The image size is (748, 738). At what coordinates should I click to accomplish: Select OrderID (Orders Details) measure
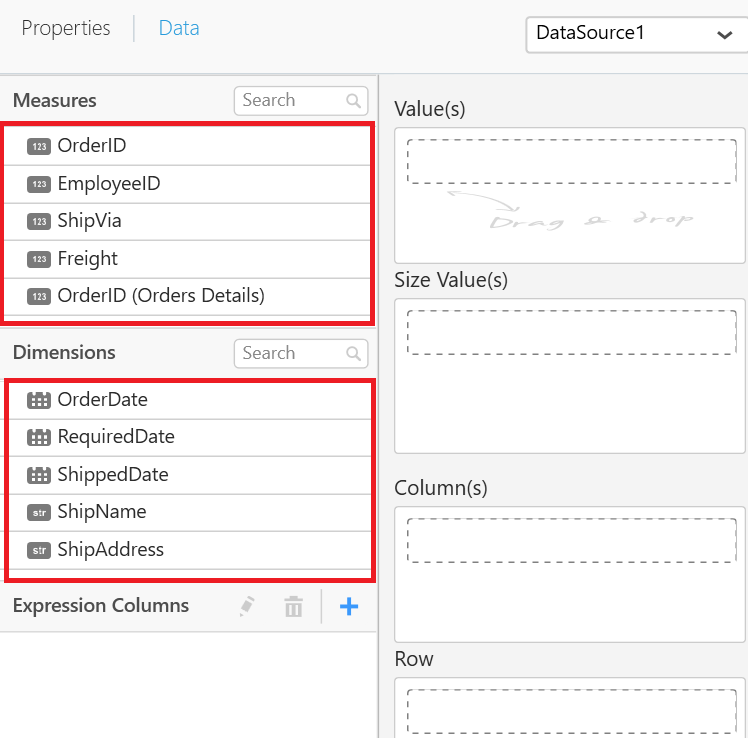click(x=160, y=296)
